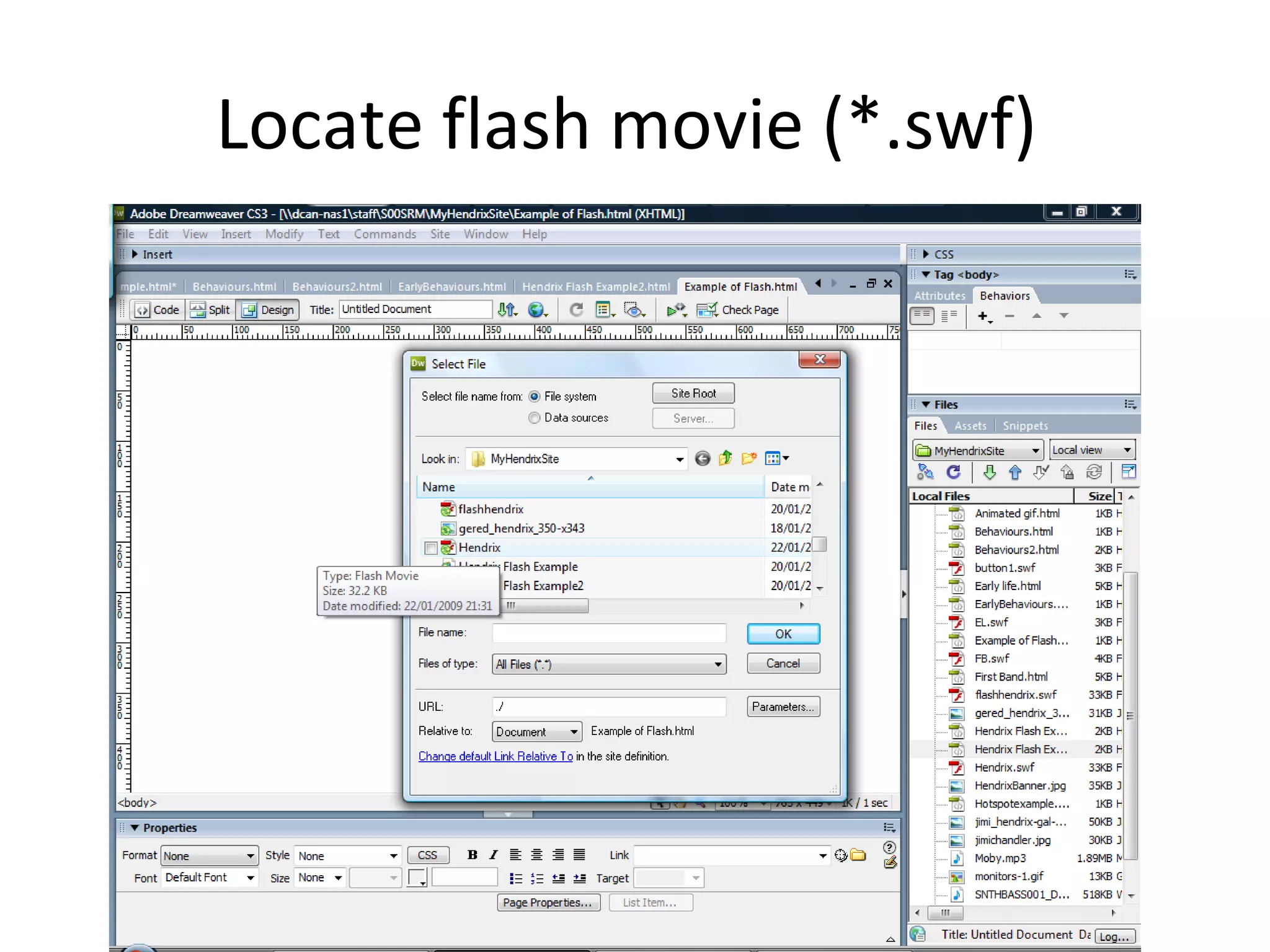Screen dimensions: 1270x952
Task: Click the Properties help icon
Action: point(889,848)
